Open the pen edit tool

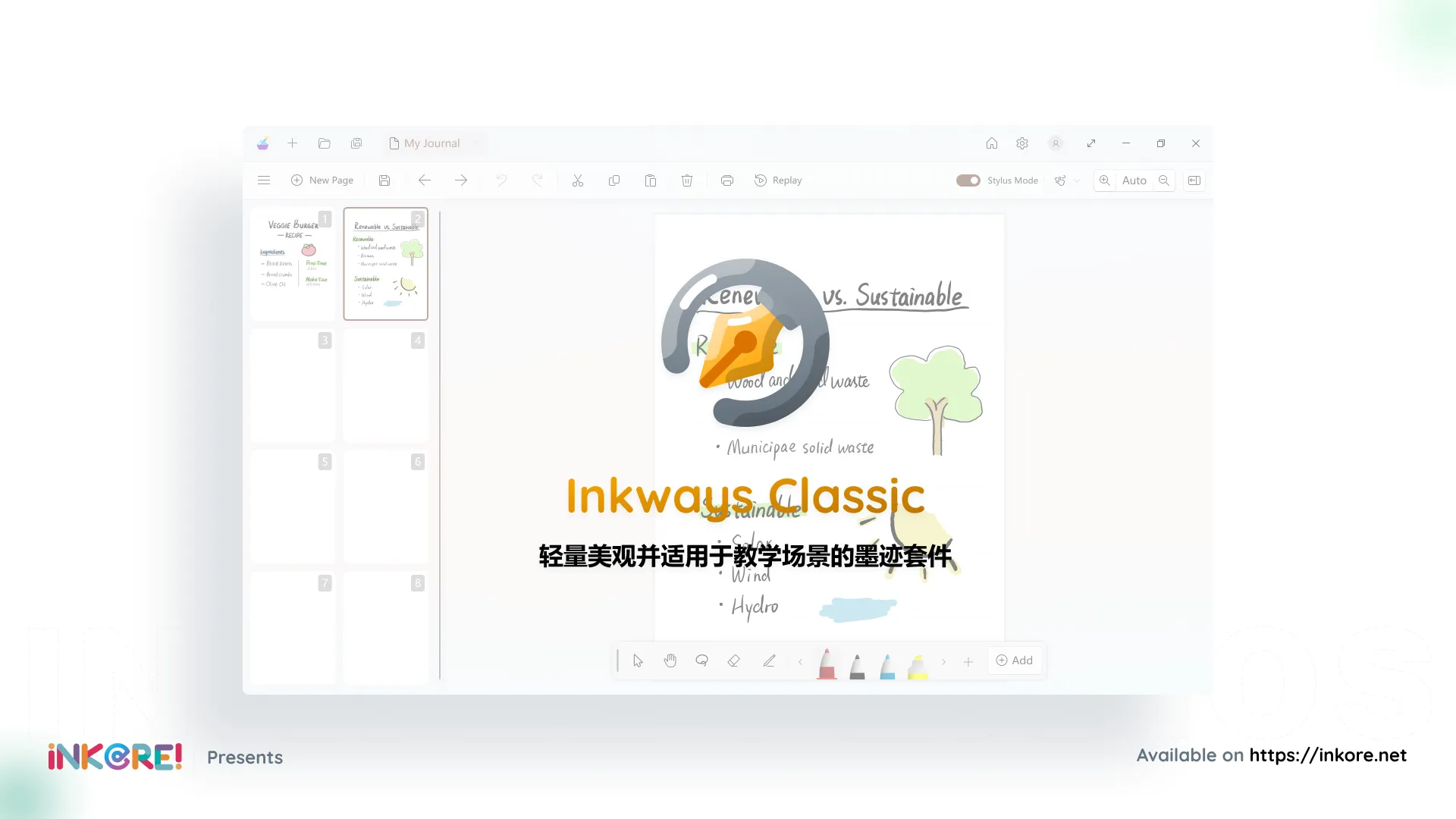(769, 661)
